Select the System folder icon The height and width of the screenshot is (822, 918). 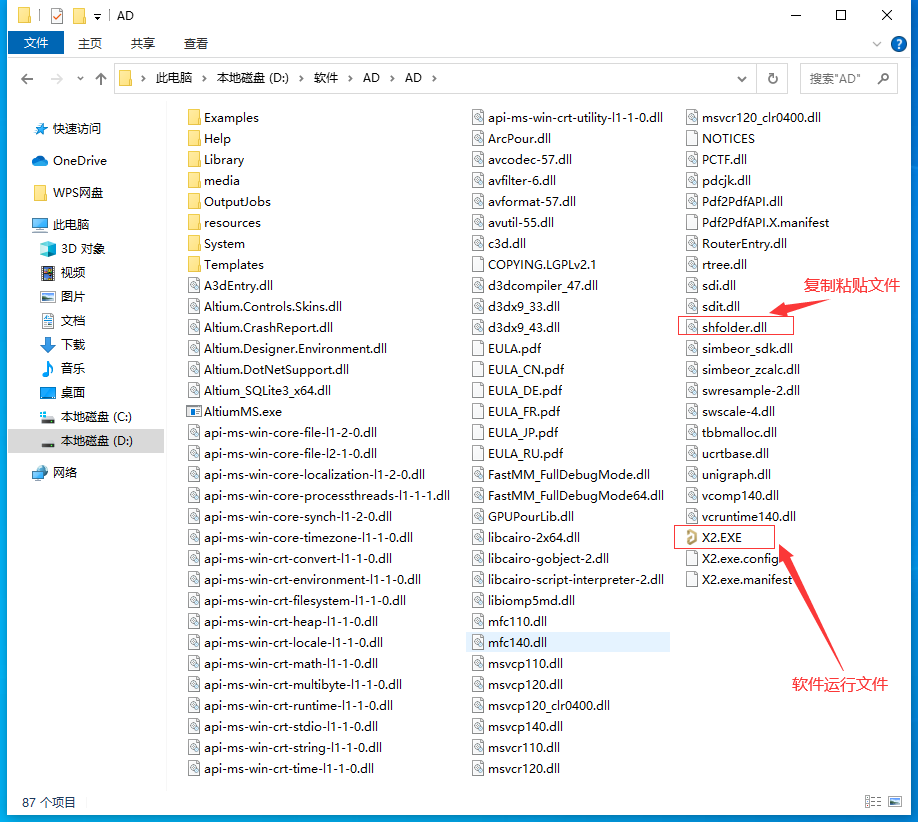[x=194, y=244]
